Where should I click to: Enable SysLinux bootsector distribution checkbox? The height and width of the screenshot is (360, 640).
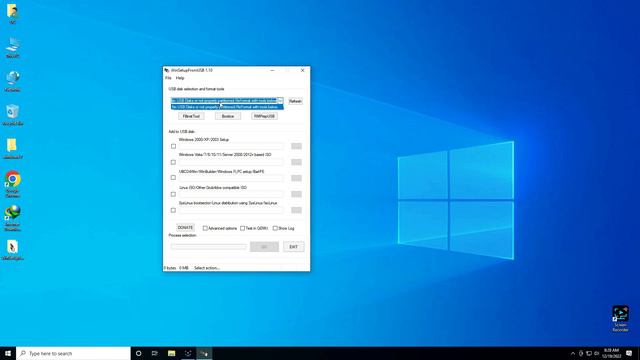click(173, 210)
